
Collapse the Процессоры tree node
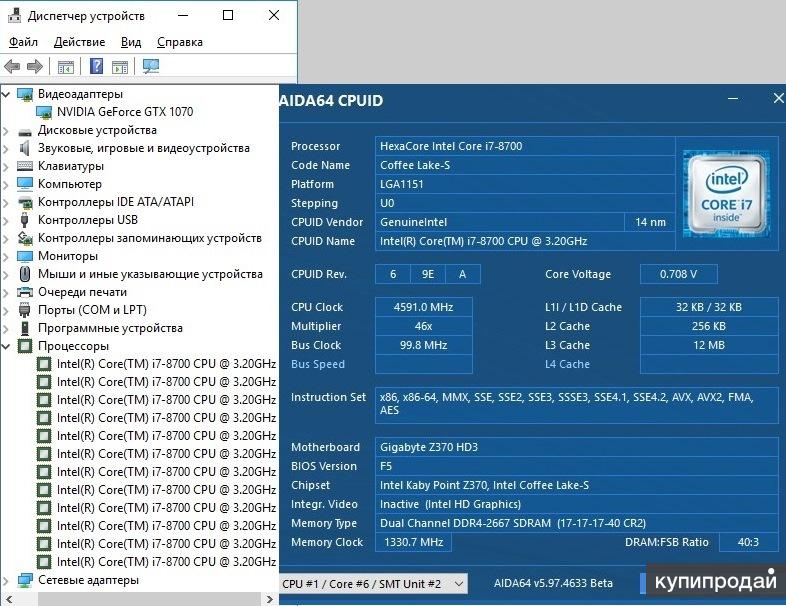pyautogui.click(x=7, y=346)
